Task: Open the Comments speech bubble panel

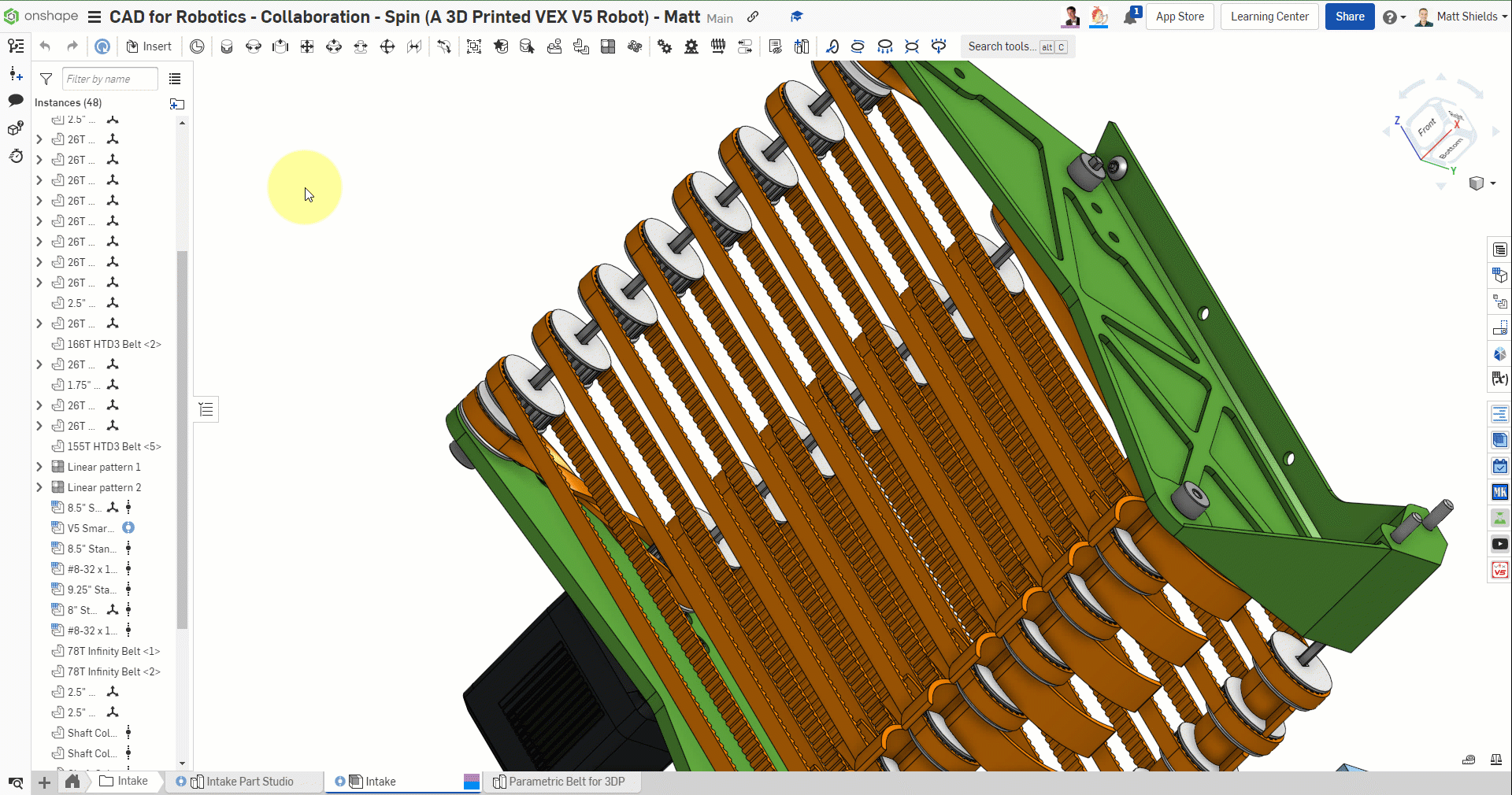Action: (15, 100)
